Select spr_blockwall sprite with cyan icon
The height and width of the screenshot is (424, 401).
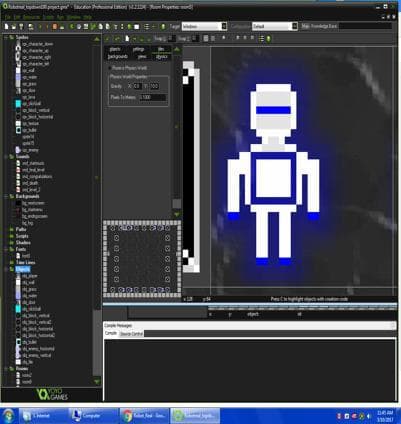(x=31, y=103)
